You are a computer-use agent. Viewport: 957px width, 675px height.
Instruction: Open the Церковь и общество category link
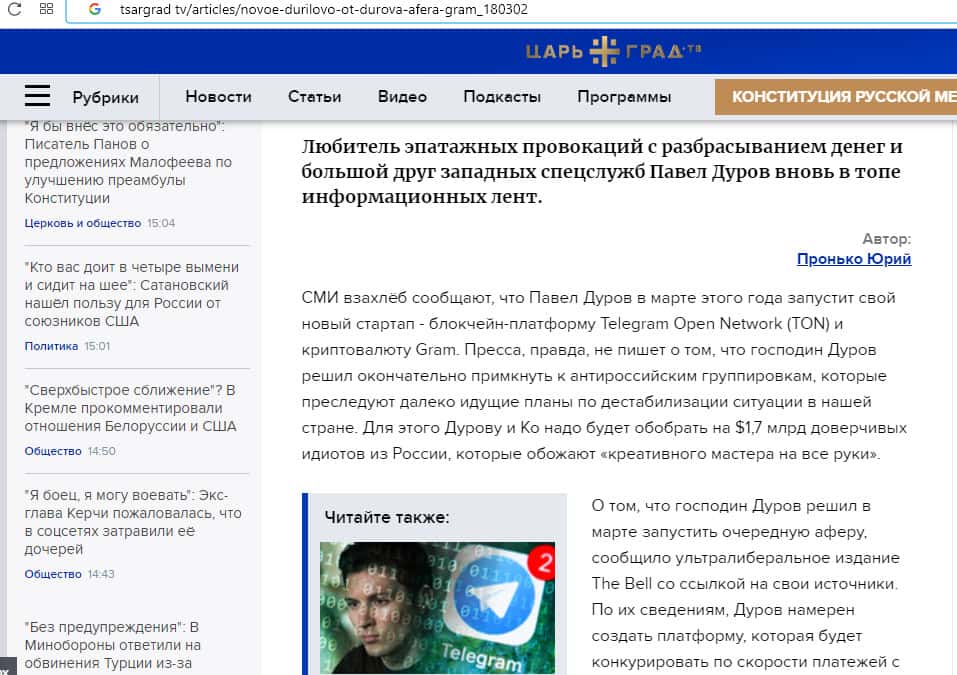[83, 223]
